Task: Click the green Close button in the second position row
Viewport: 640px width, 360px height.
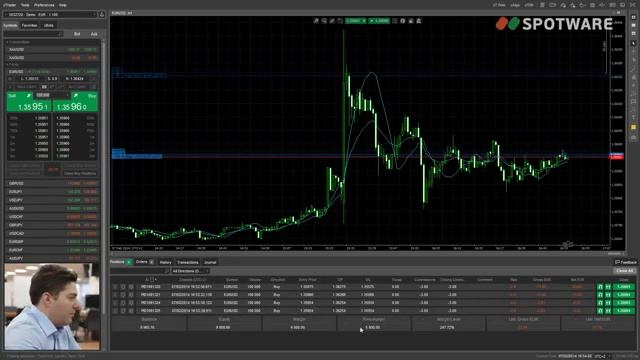Action: pos(624,295)
